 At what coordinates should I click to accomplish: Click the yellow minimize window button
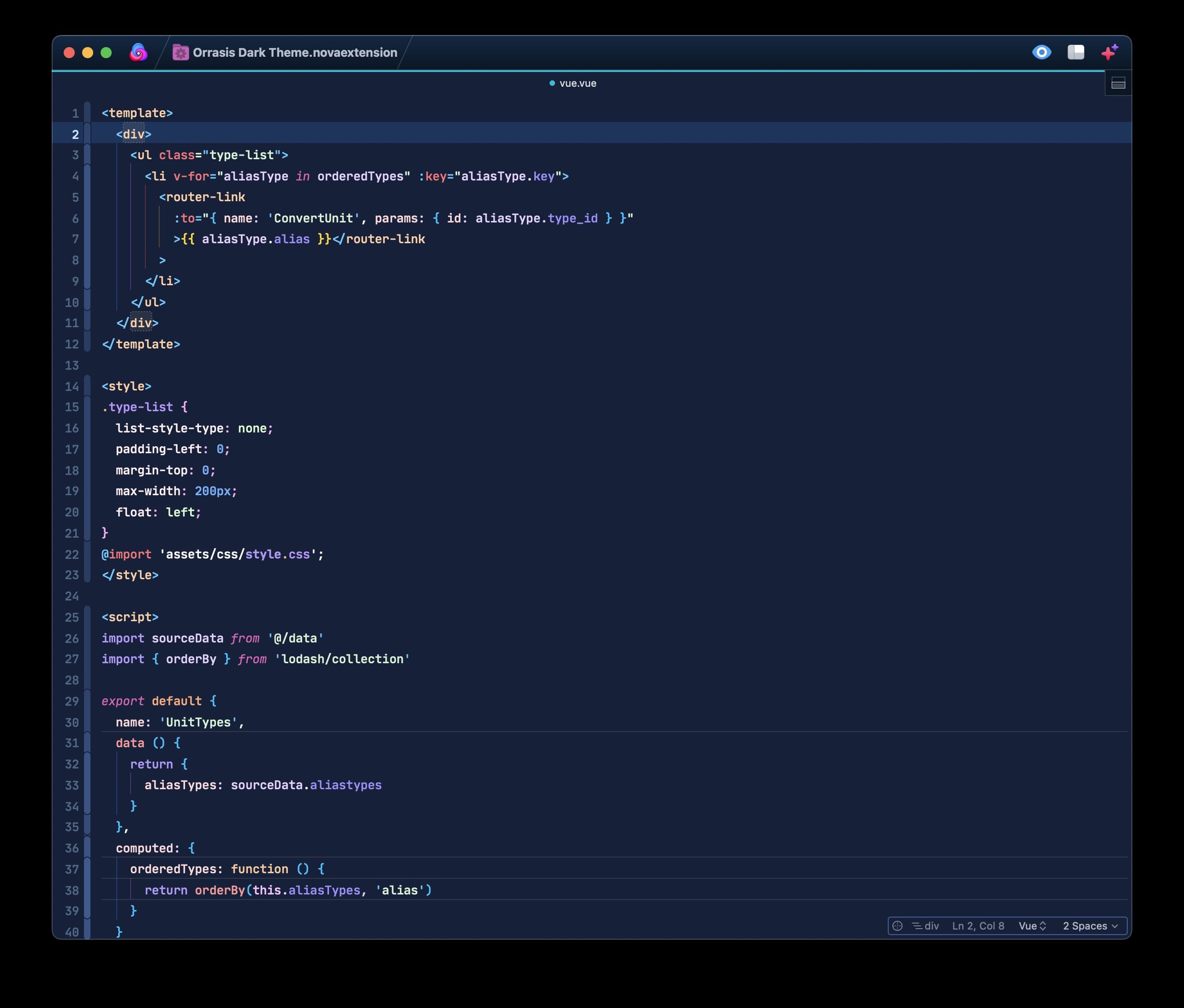click(x=87, y=53)
